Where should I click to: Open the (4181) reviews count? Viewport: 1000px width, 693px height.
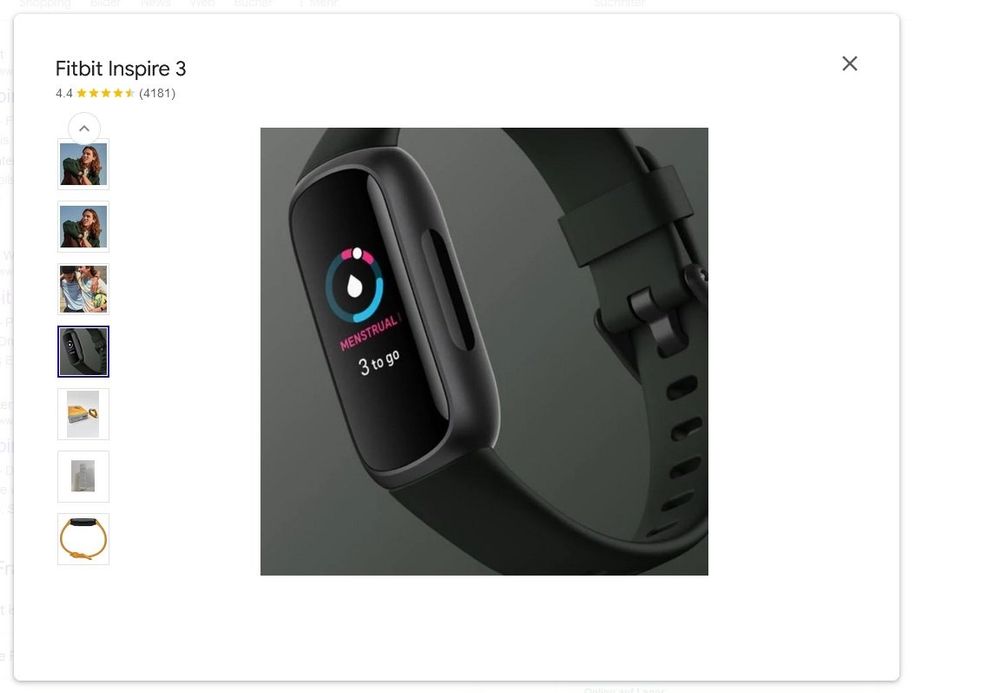pos(157,93)
